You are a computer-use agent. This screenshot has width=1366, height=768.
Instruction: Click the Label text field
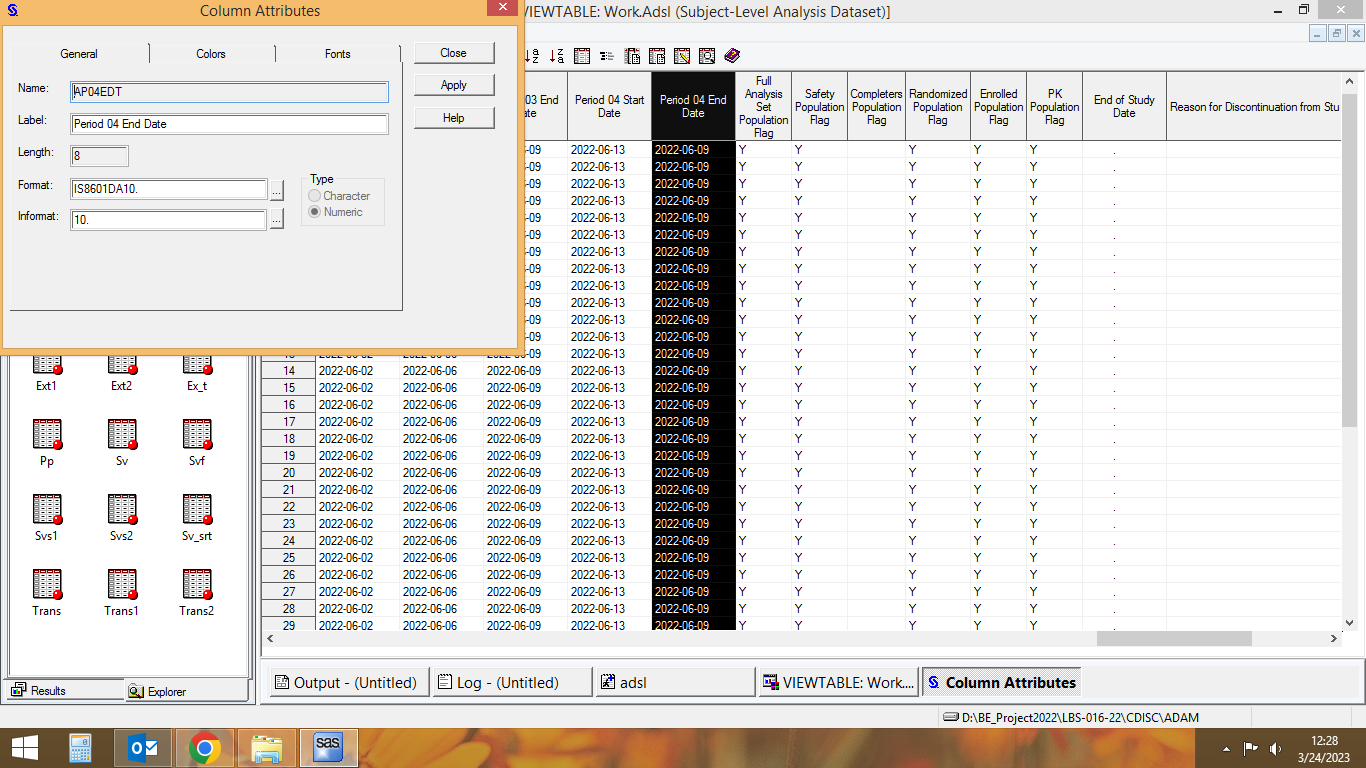pyautogui.click(x=230, y=125)
